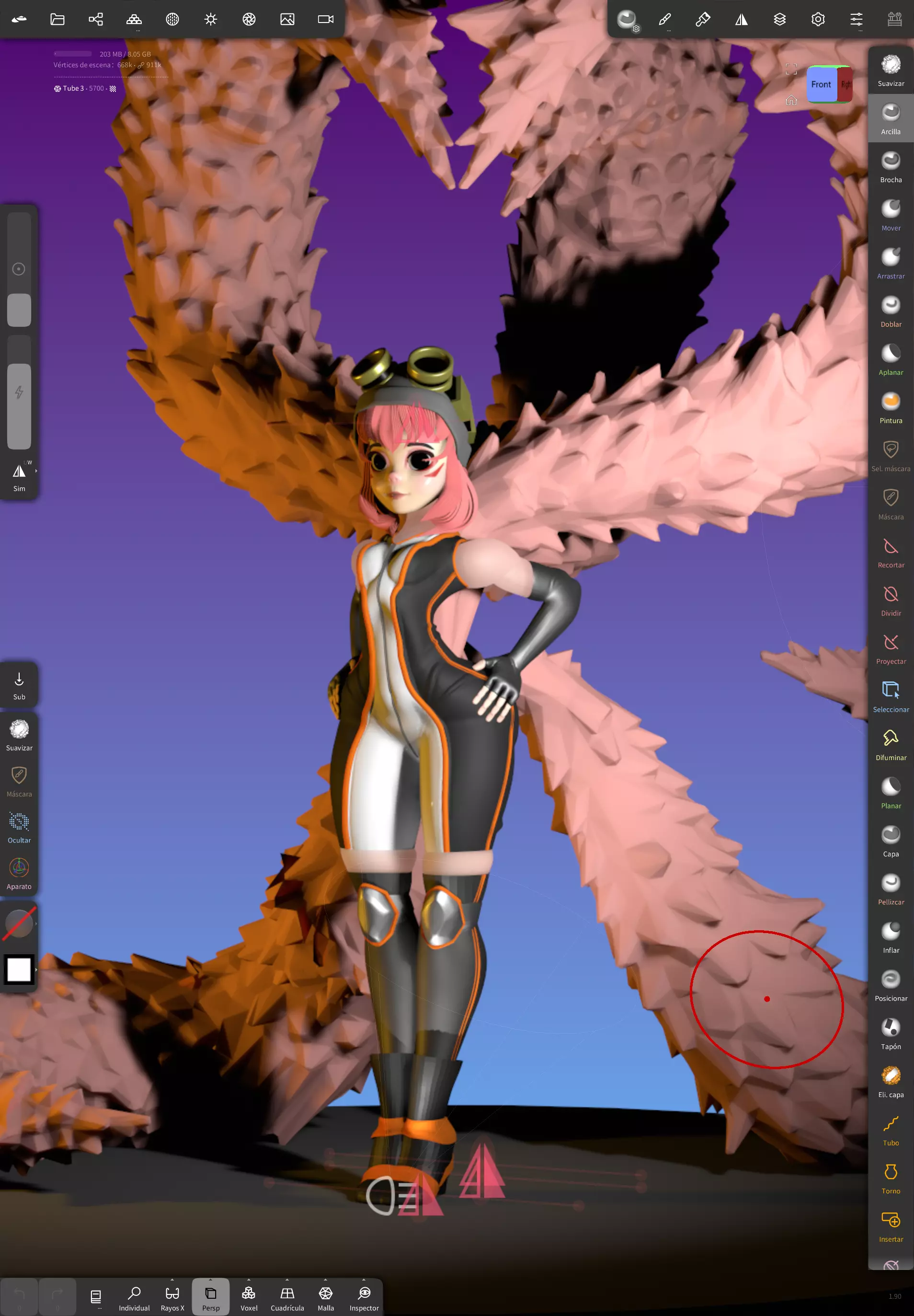Click the Ocultar hide shortcut

(x=20, y=828)
